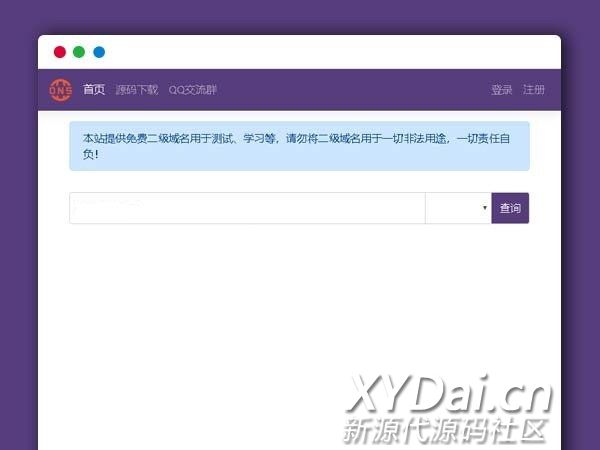The width and height of the screenshot is (600, 450).
Task: Click the blue dot in title bar
Action: pos(99,52)
